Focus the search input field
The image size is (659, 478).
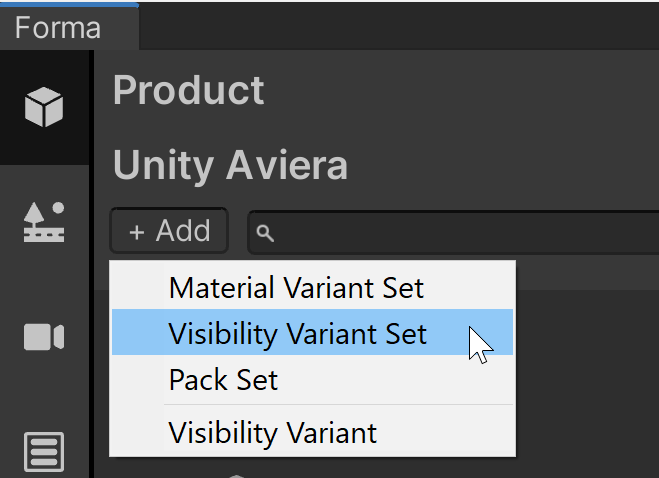pos(460,233)
